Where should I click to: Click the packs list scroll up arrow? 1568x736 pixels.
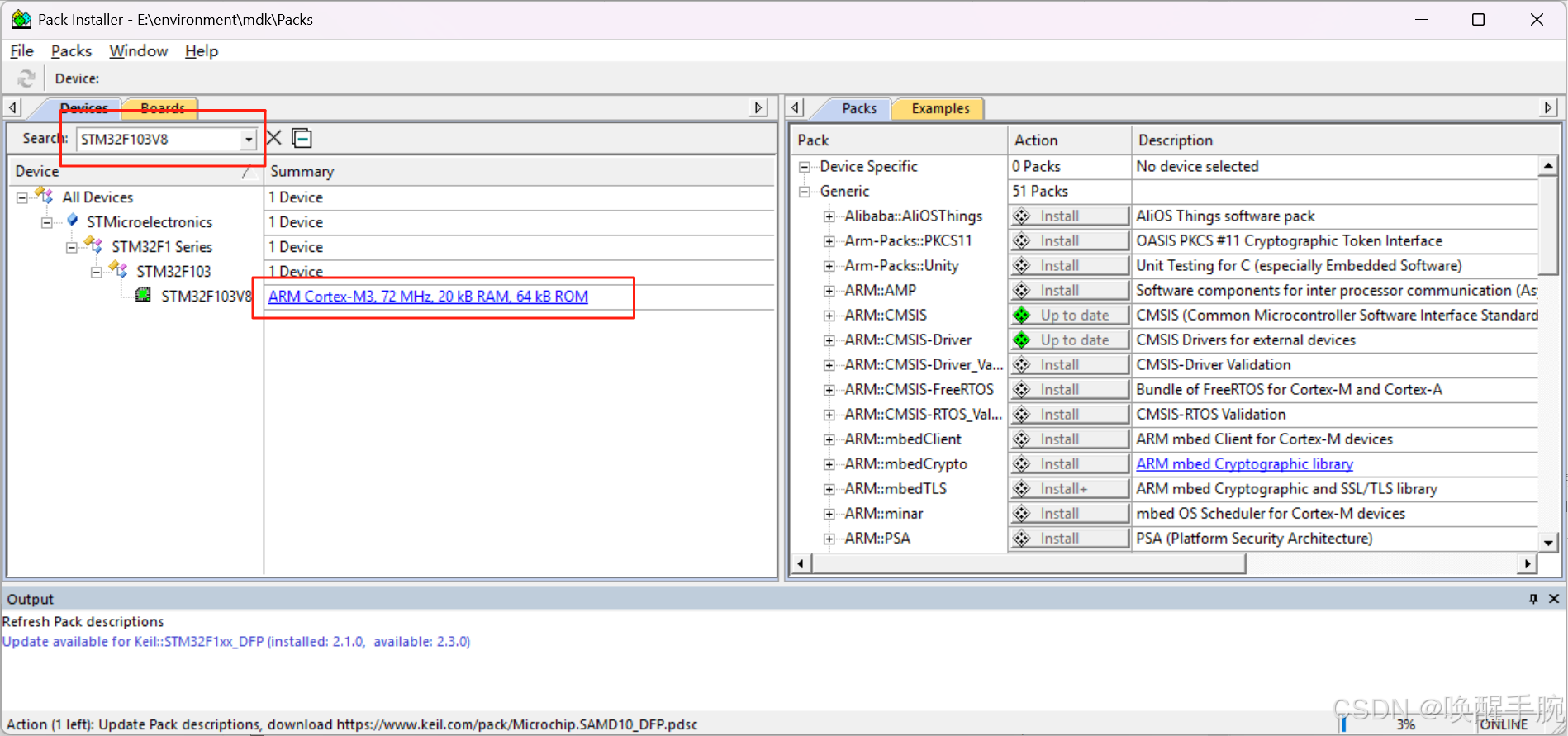coord(1549,166)
